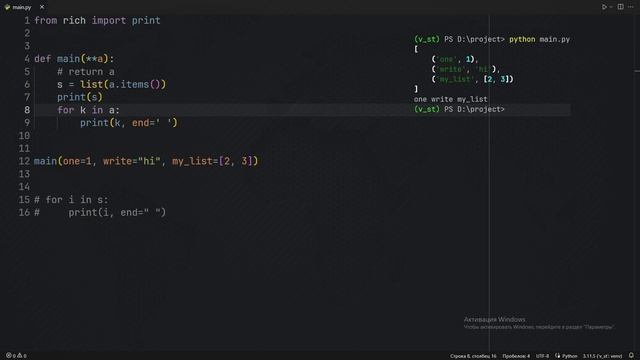
Task: Click line number 1 in the gutter
Action: click(x=27, y=20)
